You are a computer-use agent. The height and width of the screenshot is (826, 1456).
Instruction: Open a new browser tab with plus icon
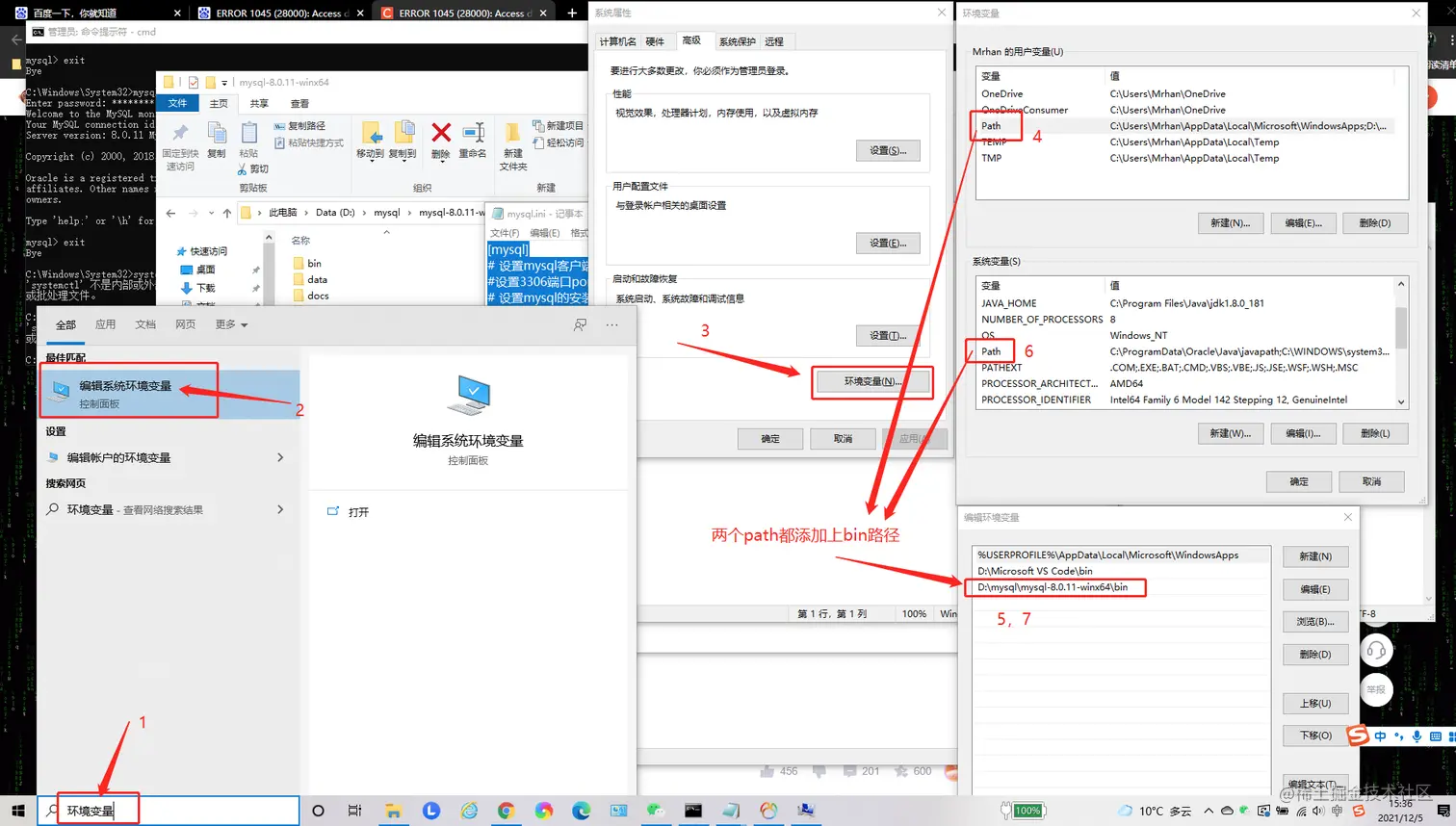(x=572, y=13)
